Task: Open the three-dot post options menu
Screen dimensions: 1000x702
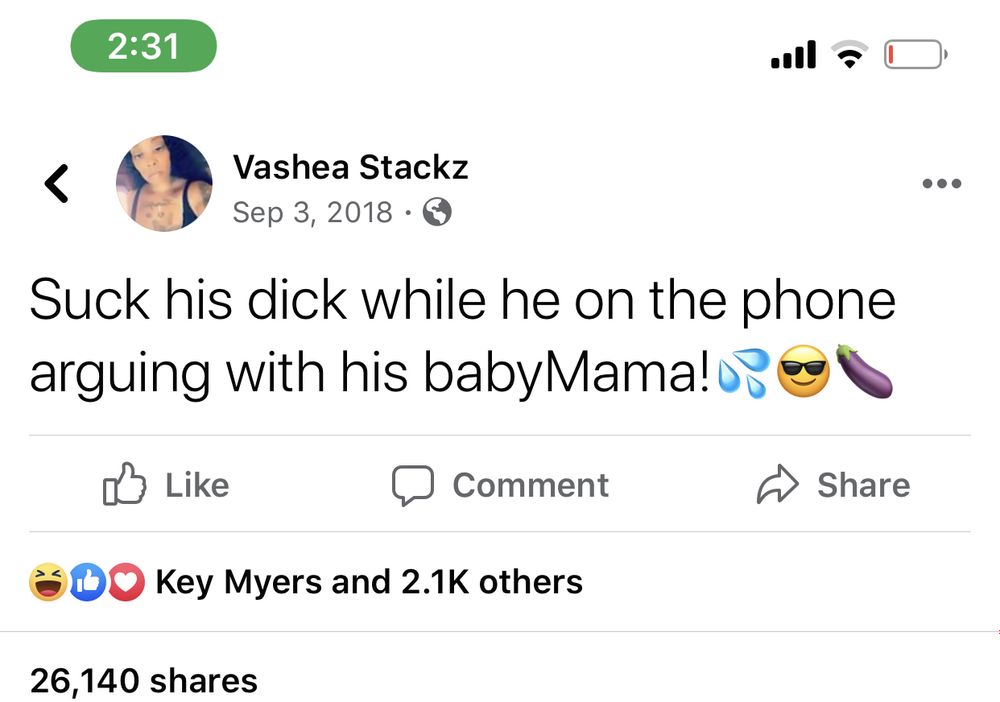Action: (941, 184)
